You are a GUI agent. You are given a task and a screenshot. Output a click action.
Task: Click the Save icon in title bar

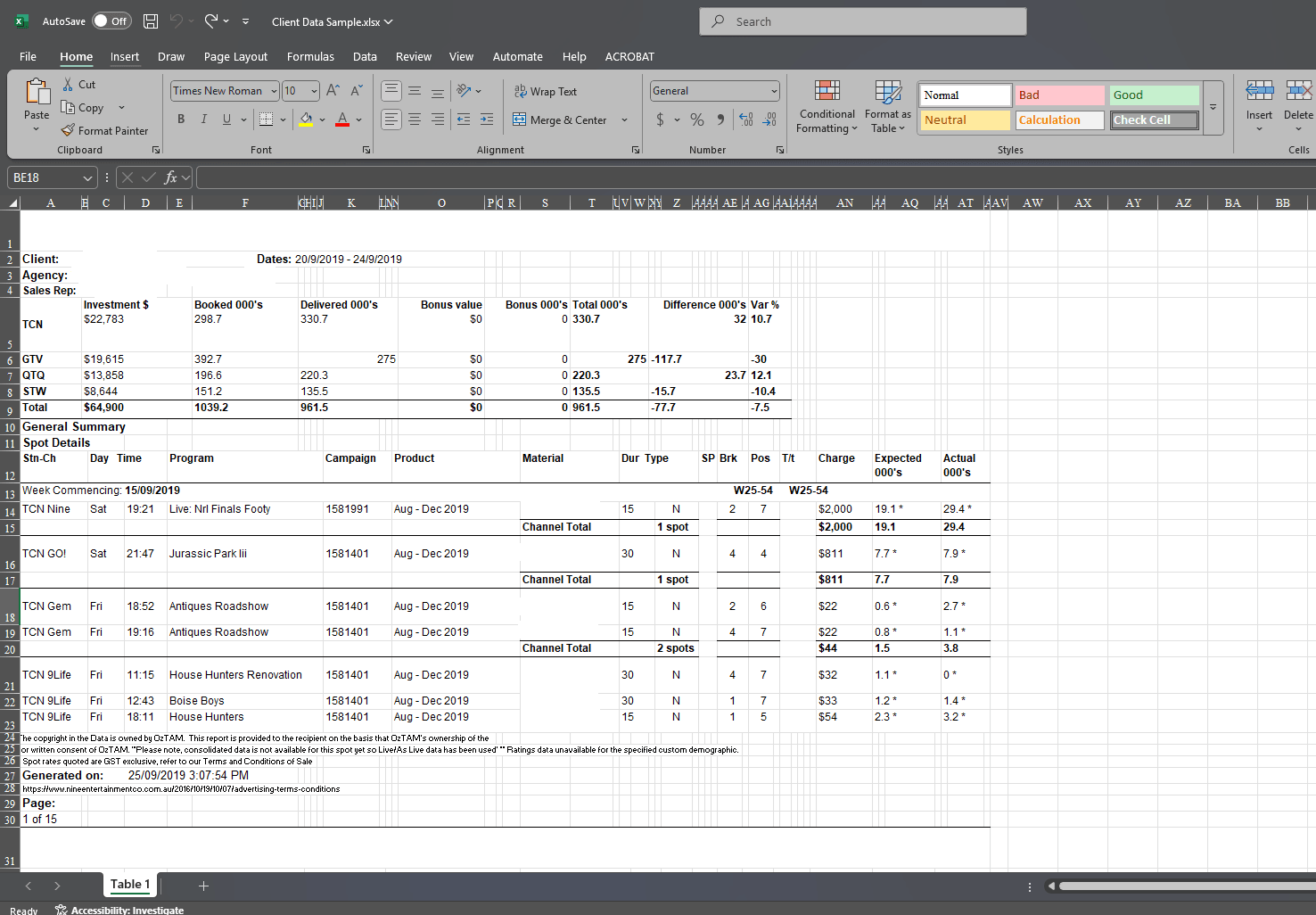coord(151,21)
